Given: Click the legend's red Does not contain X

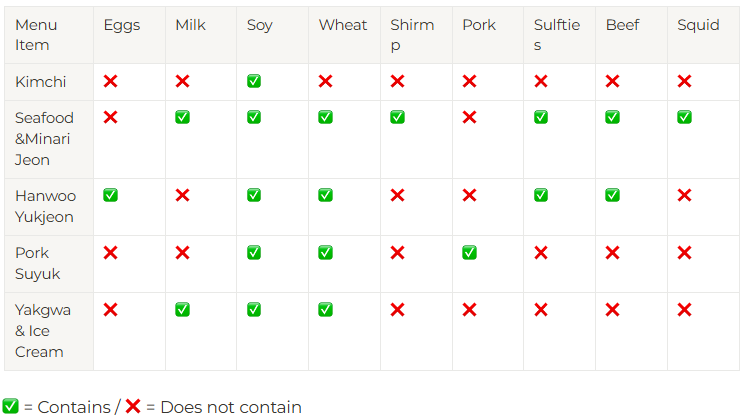Looking at the screenshot, I should [132, 406].
